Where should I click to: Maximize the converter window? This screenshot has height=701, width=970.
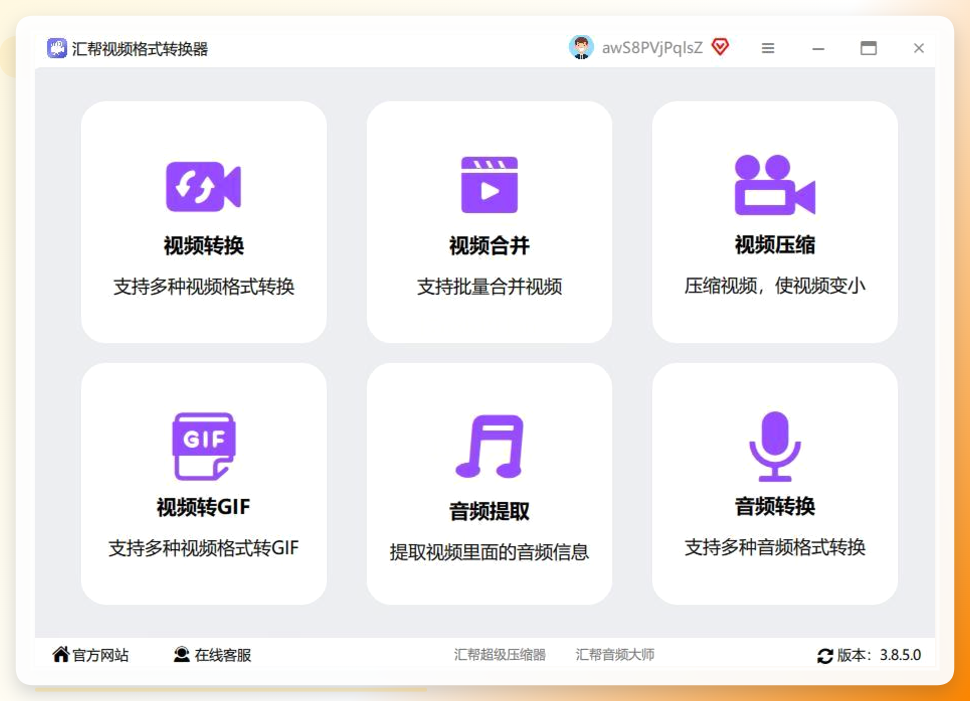[869, 48]
